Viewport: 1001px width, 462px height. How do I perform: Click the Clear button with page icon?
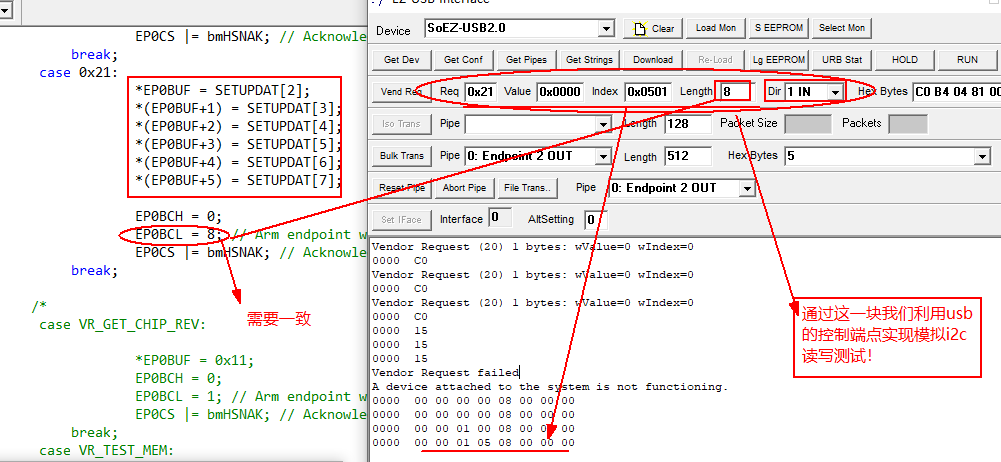(652, 28)
